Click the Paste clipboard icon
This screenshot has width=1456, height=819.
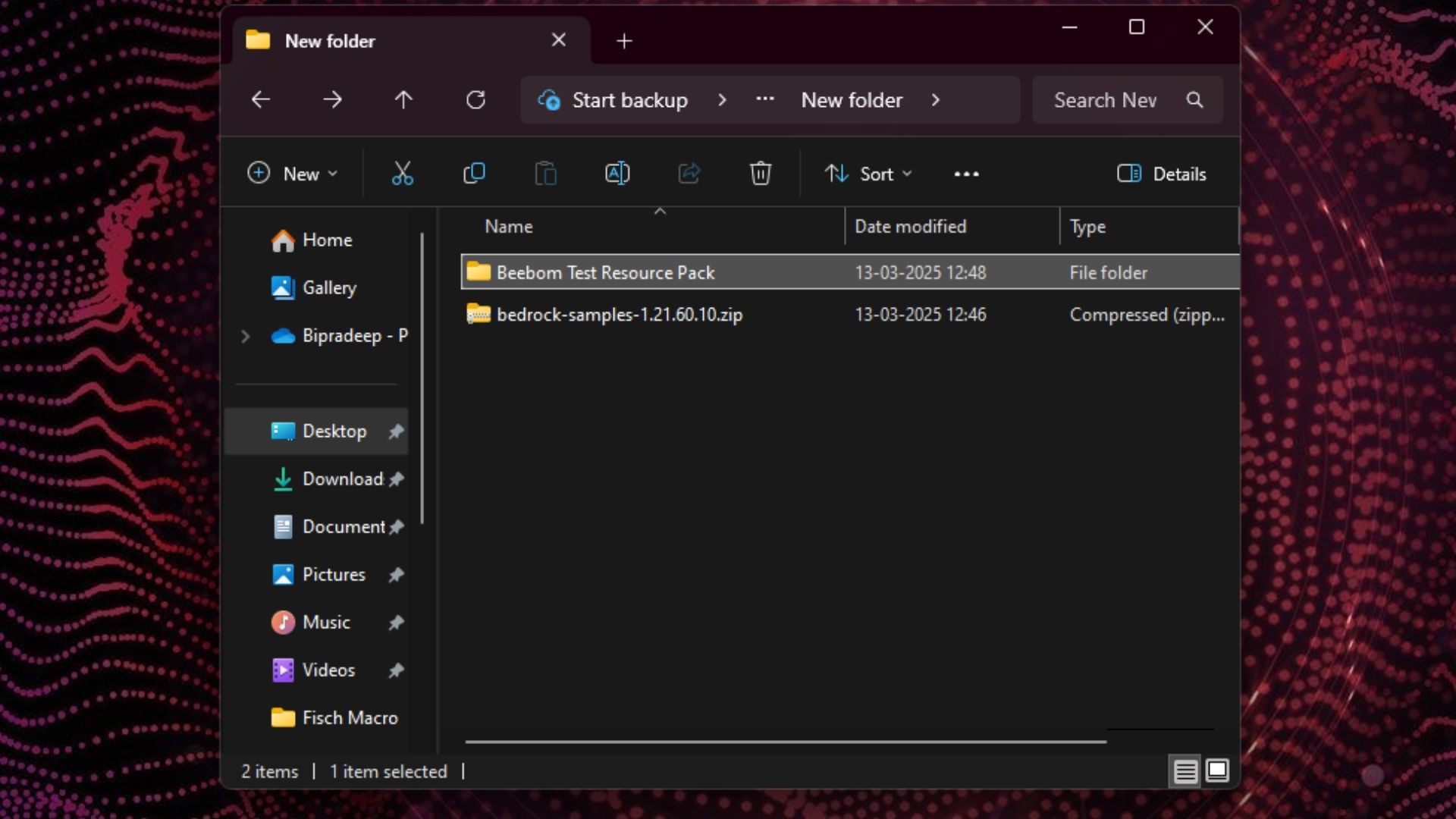[x=545, y=174]
